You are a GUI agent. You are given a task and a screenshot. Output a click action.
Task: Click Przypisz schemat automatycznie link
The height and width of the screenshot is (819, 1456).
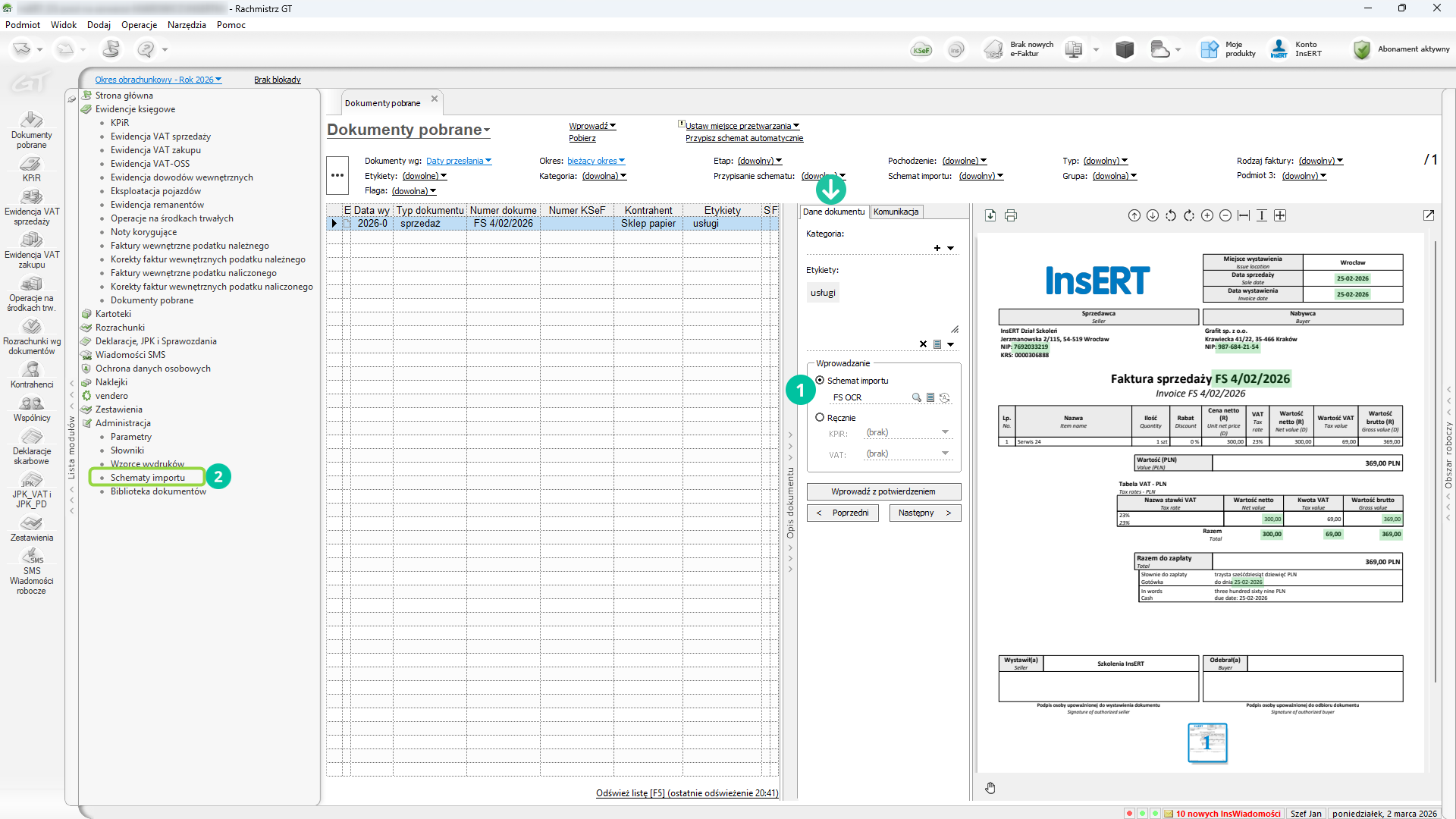coord(744,139)
